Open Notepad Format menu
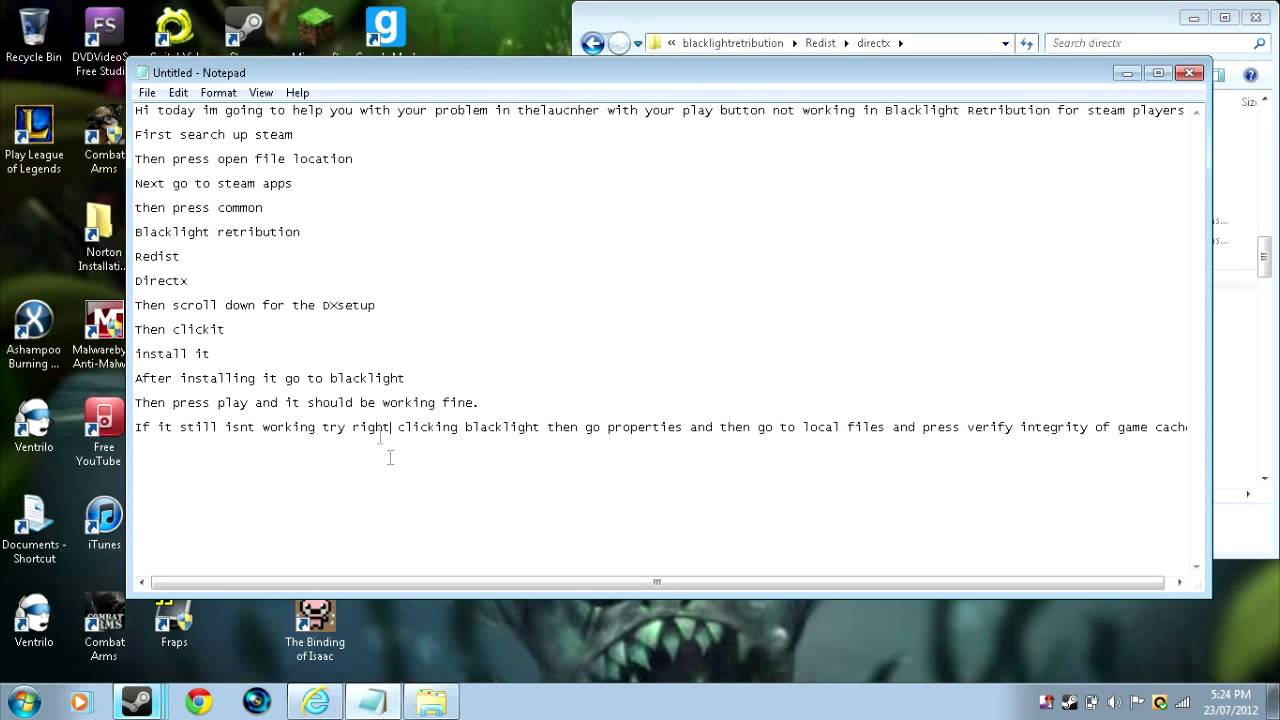This screenshot has width=1280, height=720. pos(218,92)
